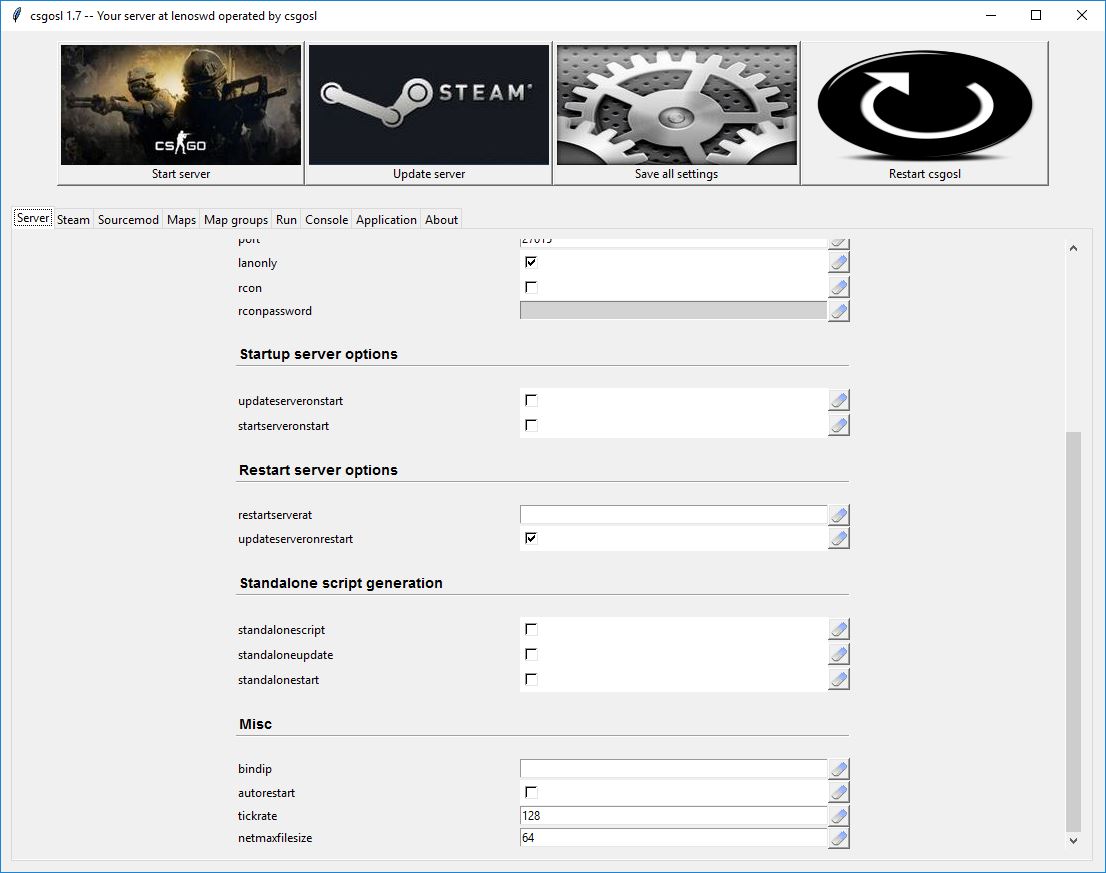The image size is (1106, 873).
Task: Enable the rcon checkbox
Action: [x=531, y=287]
